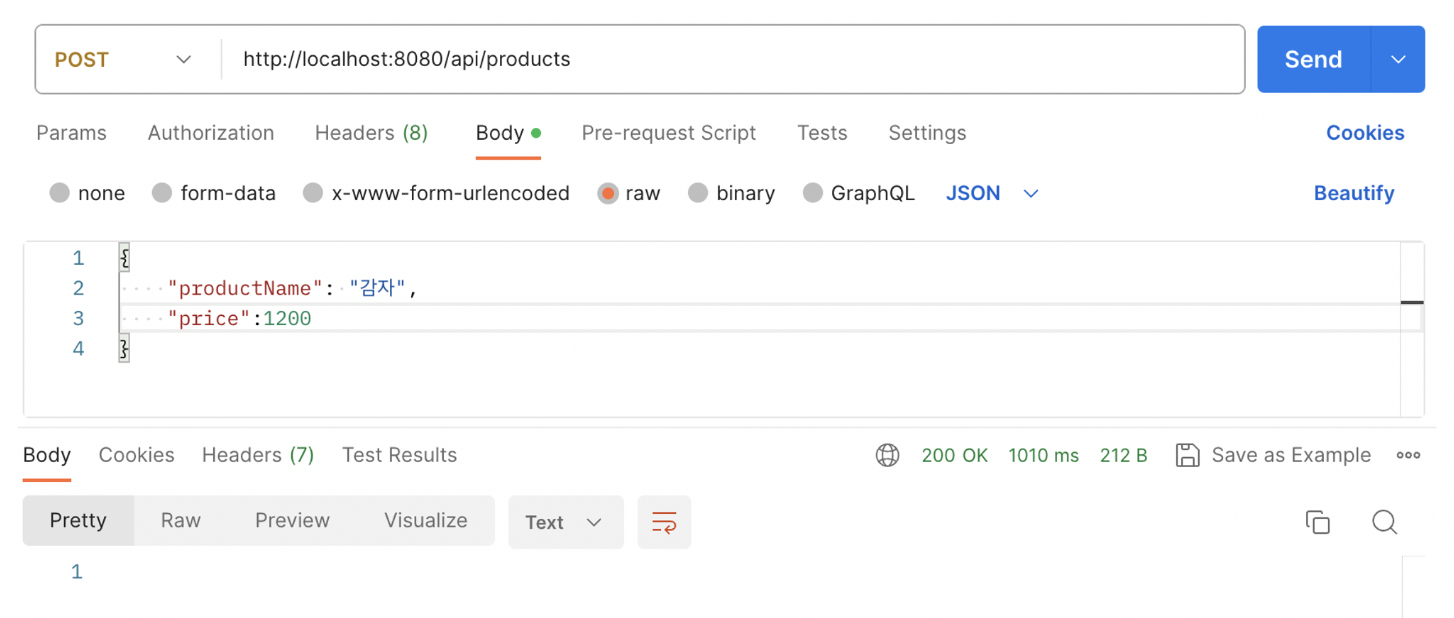Open the Pre-request Script tab
The image size is (1454, 618).
tap(669, 133)
